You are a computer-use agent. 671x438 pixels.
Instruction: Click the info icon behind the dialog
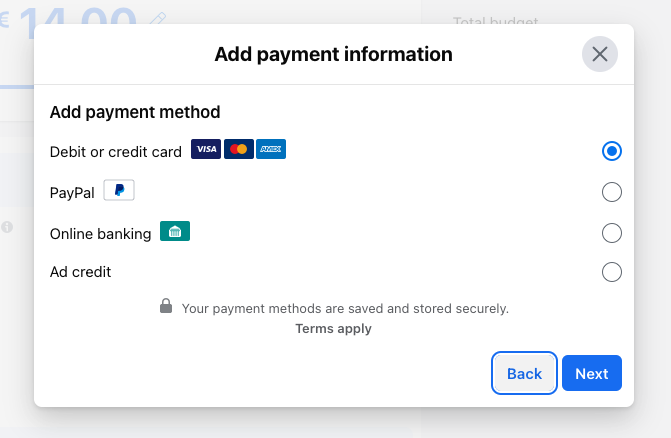(x=7, y=227)
